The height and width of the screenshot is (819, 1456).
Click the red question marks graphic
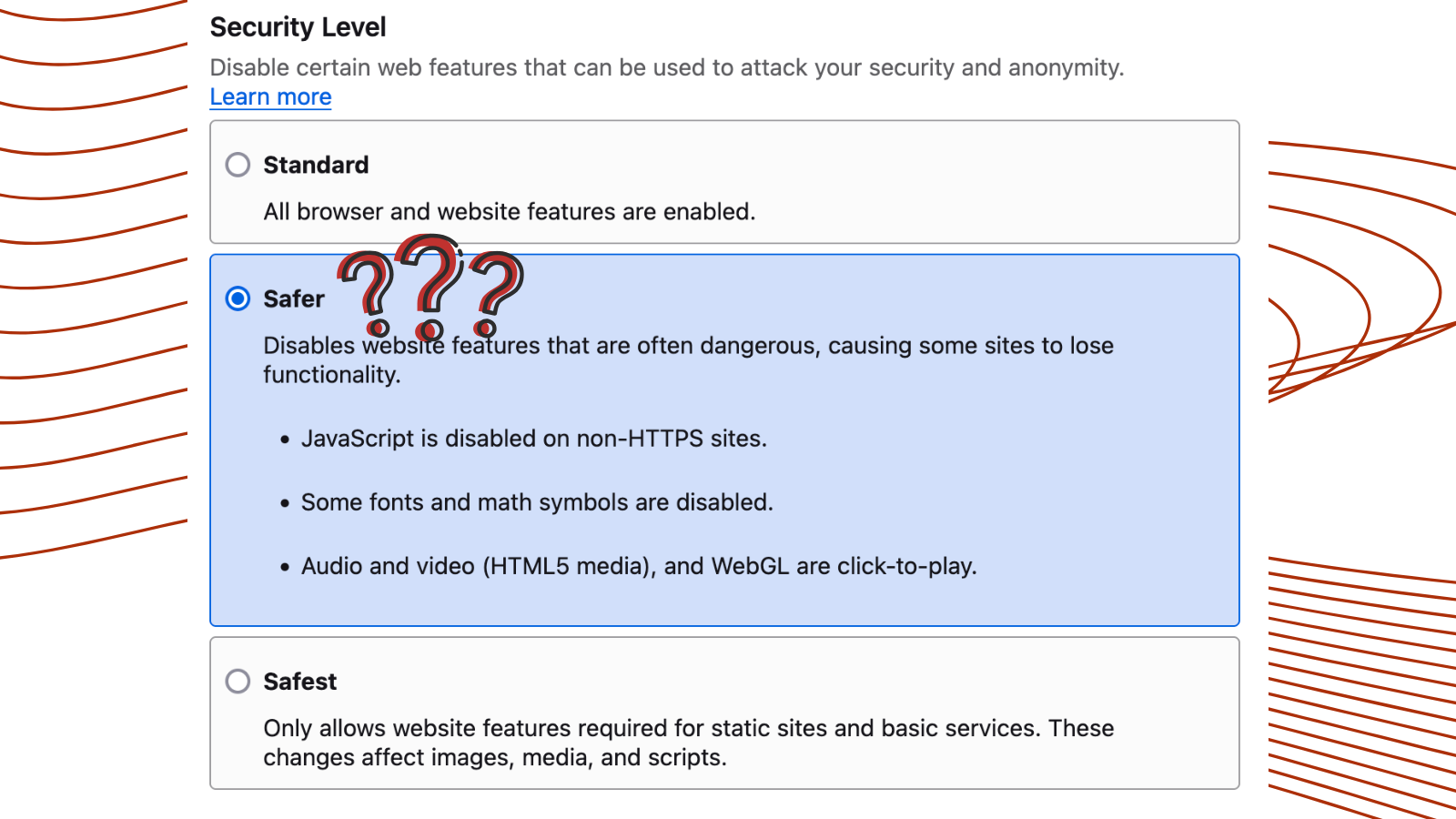pos(428,287)
